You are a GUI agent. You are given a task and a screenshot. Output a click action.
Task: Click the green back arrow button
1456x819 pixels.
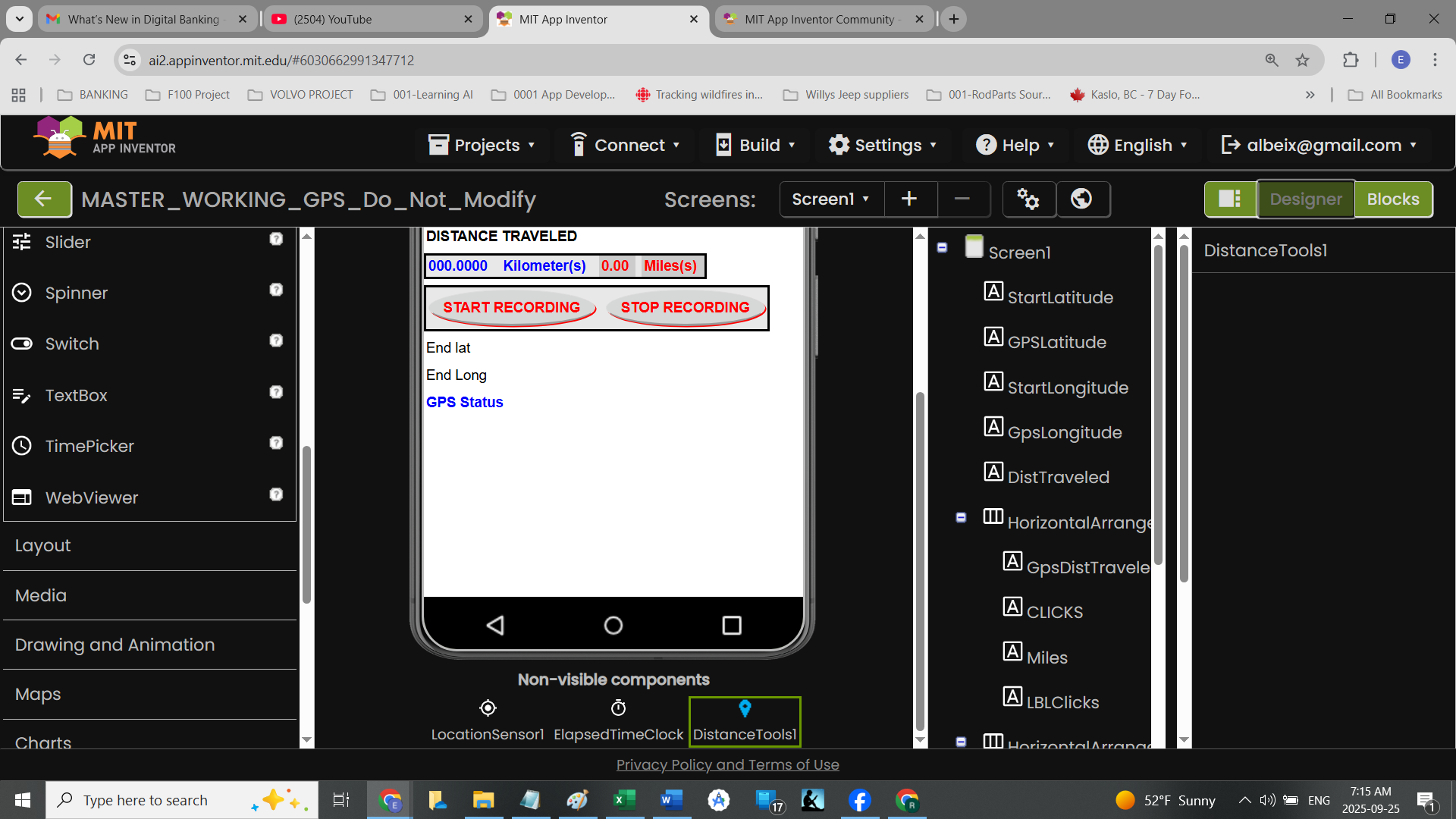[44, 199]
